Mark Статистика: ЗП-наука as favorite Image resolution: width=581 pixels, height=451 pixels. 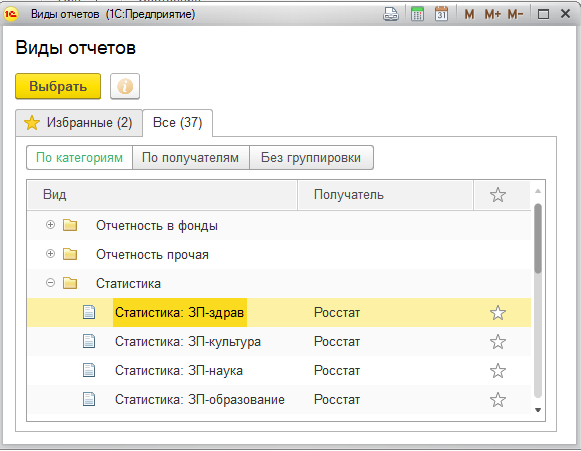498,371
